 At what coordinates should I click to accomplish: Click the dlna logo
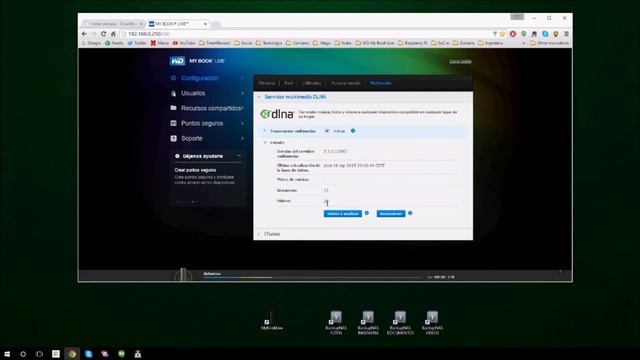277,114
